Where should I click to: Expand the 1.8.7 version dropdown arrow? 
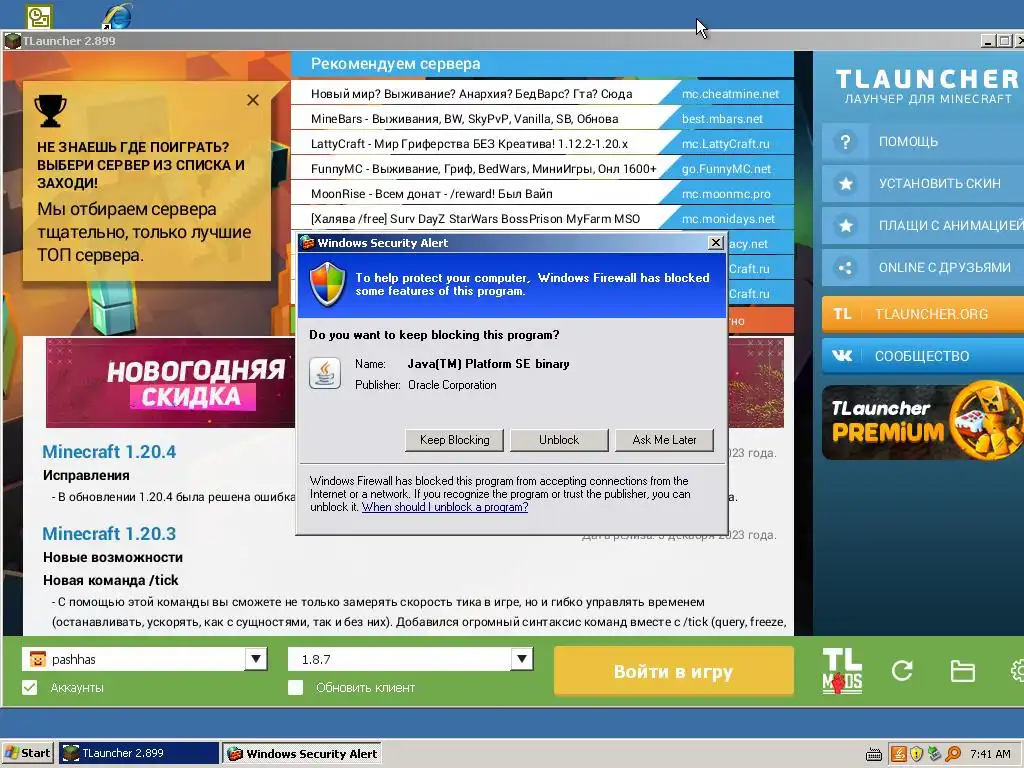(x=522, y=659)
